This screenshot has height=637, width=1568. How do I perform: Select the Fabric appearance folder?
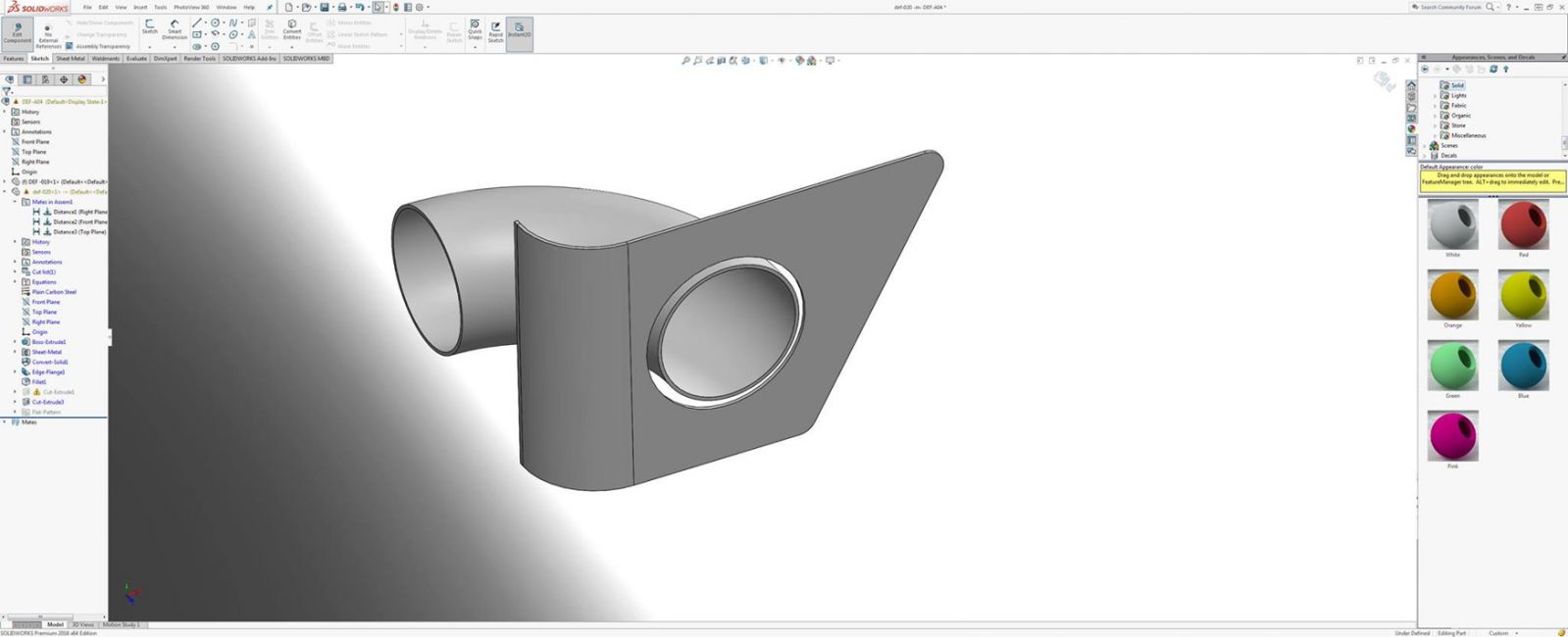point(1453,106)
